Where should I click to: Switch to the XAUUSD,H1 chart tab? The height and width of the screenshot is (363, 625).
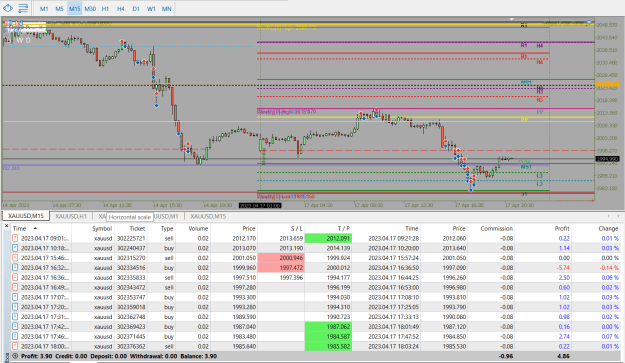[71, 216]
